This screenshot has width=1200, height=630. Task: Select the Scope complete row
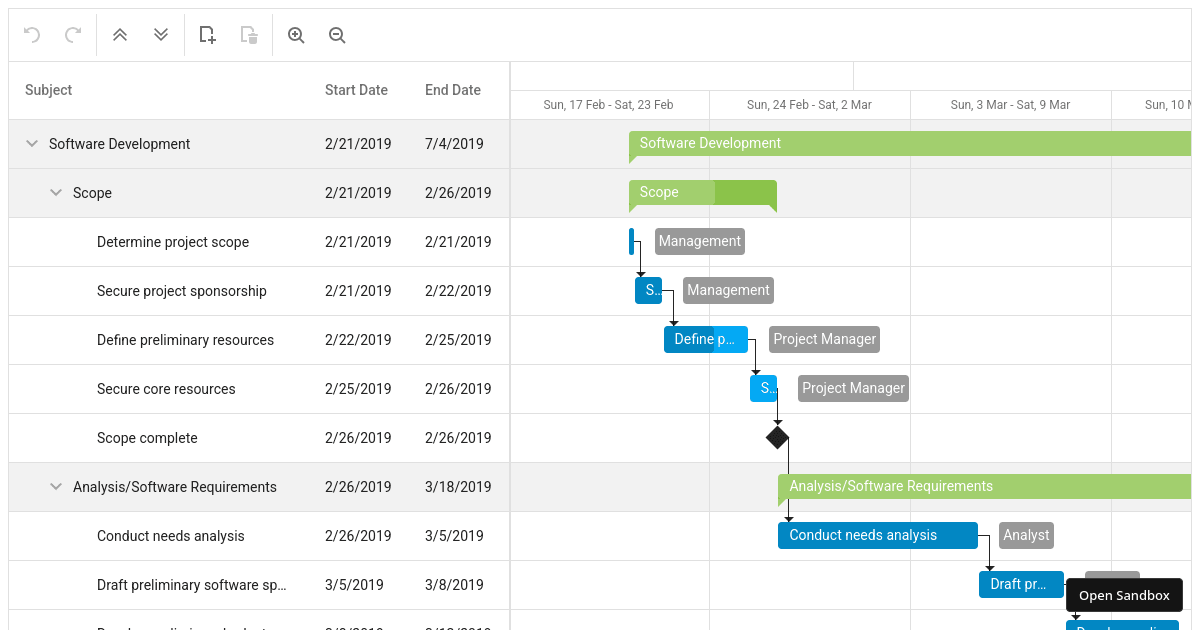tap(259, 438)
